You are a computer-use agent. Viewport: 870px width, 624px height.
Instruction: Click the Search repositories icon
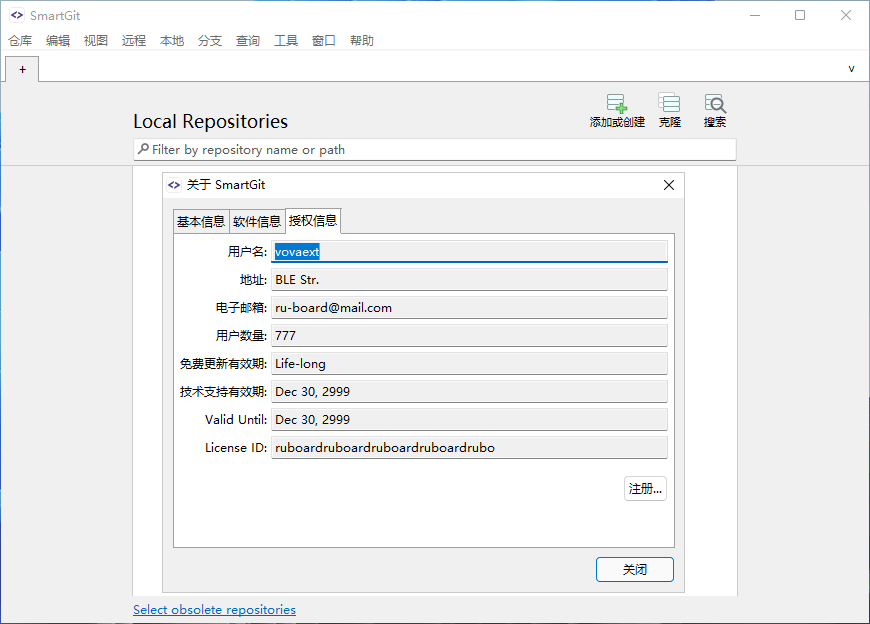click(715, 104)
